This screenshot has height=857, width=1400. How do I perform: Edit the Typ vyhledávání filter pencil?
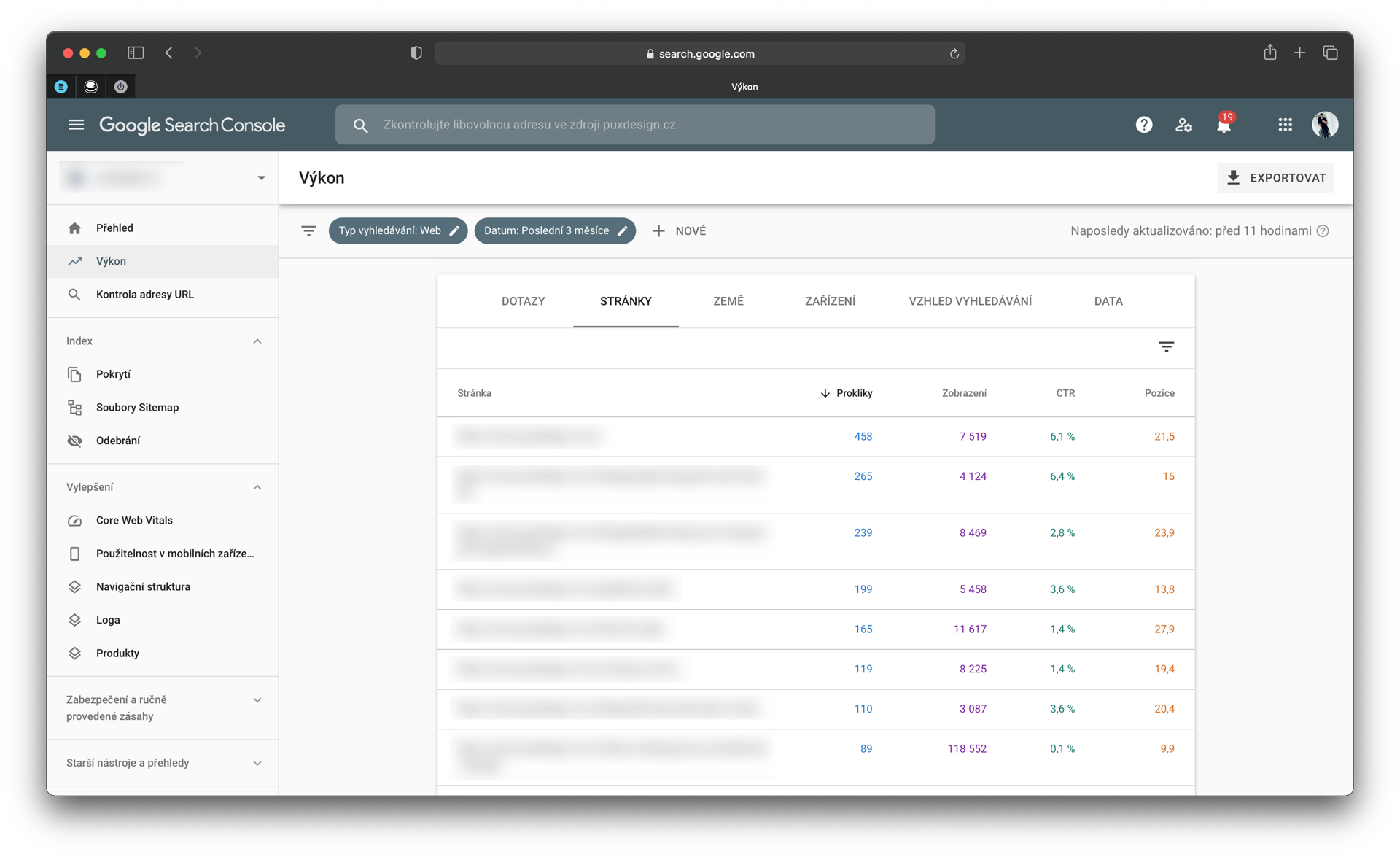pyautogui.click(x=454, y=231)
